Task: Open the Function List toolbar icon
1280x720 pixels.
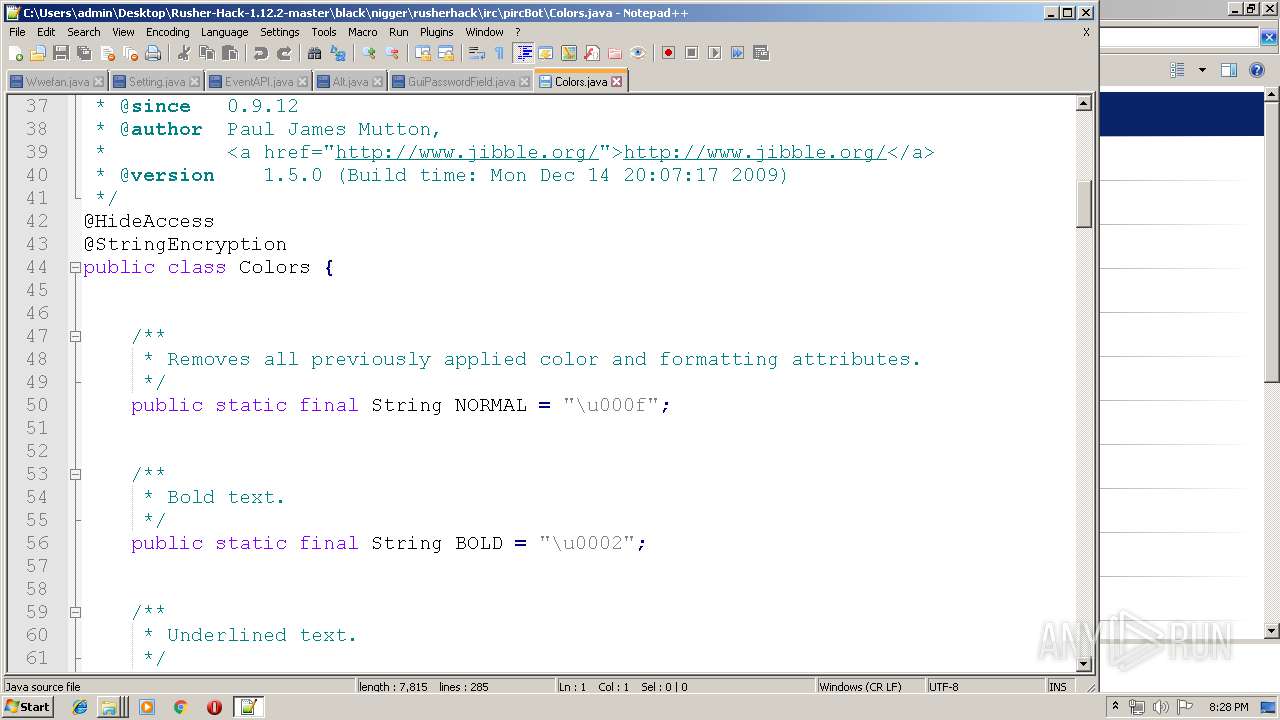Action: pos(592,53)
